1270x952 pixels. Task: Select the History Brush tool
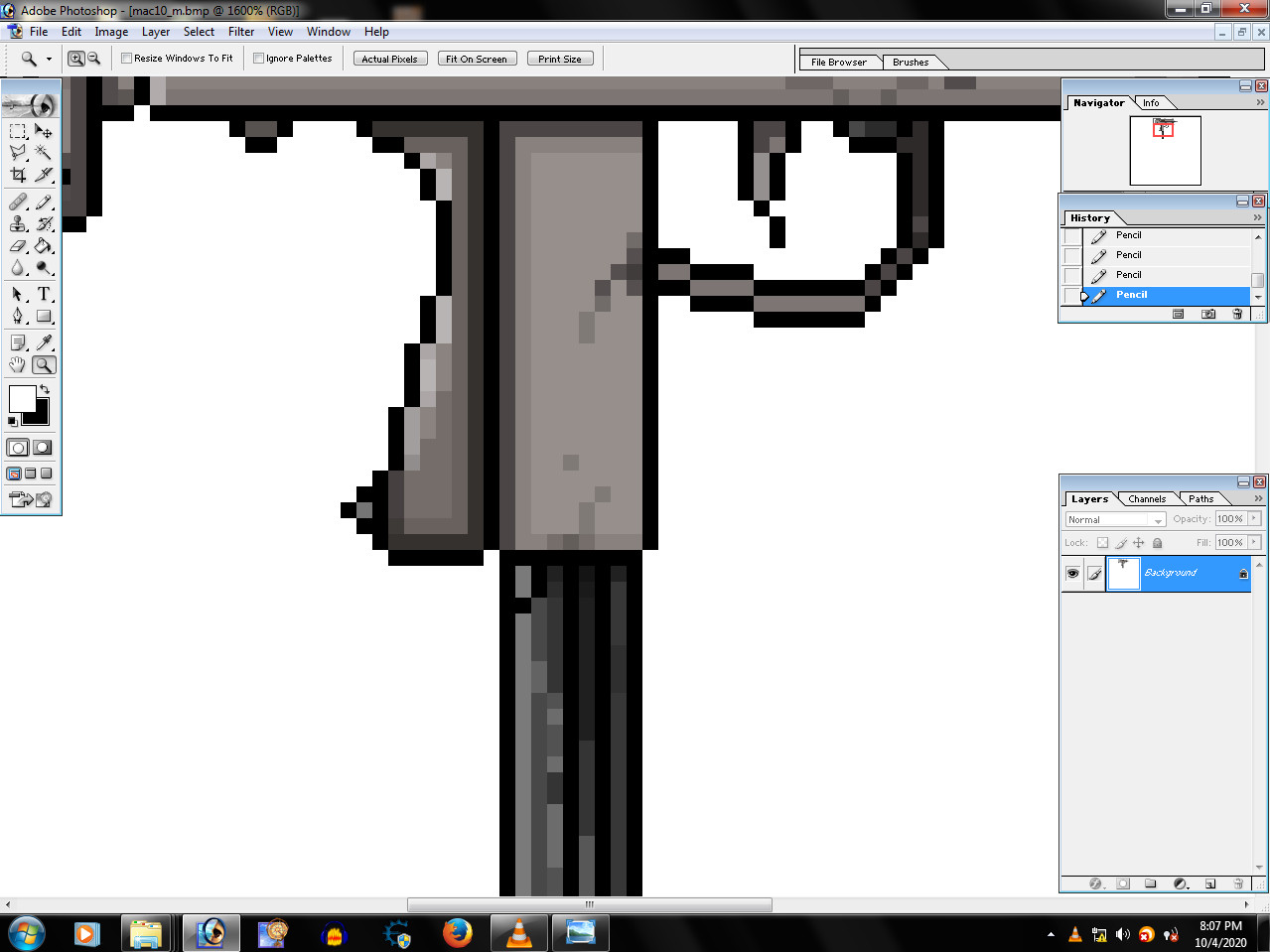point(44,223)
